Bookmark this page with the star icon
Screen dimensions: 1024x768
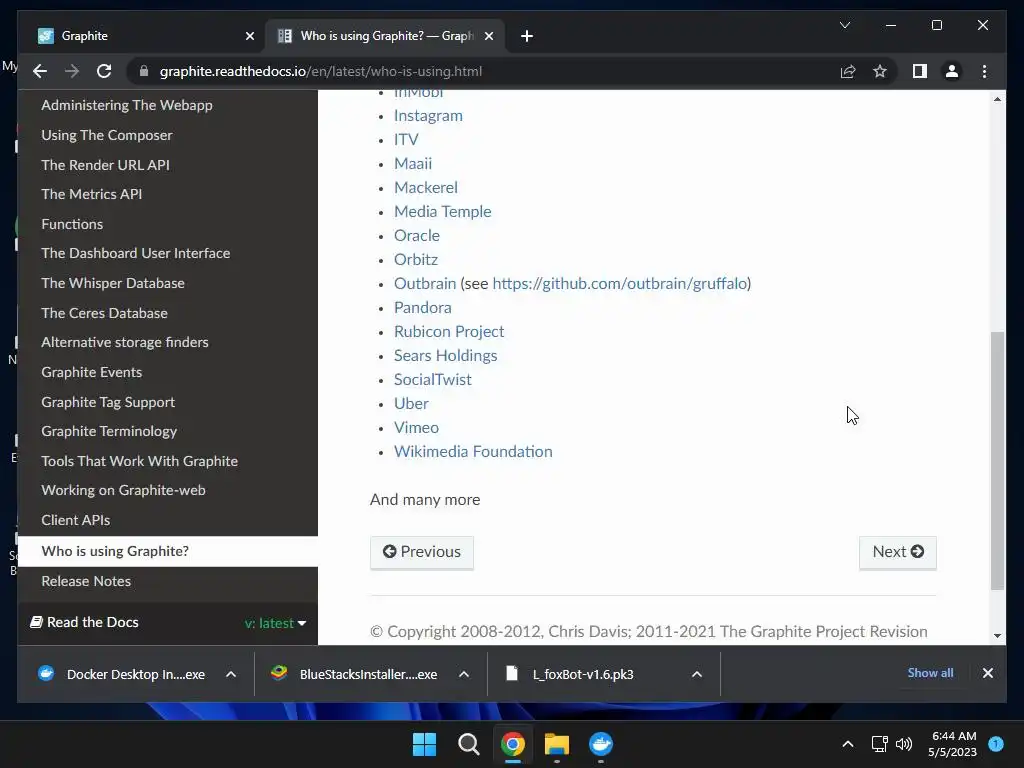[880, 71]
